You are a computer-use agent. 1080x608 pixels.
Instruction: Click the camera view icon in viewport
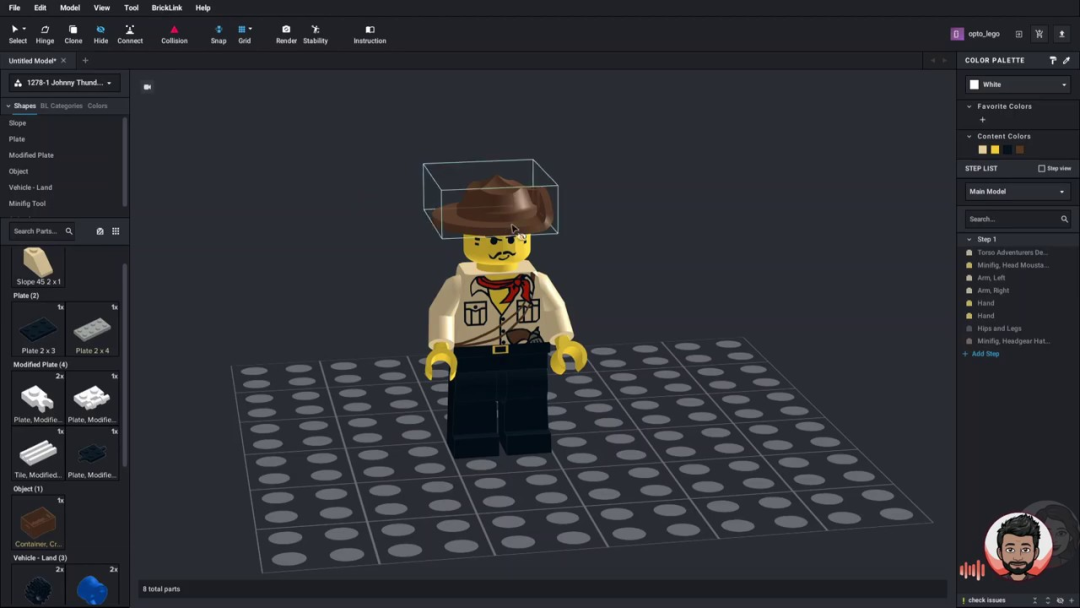147,87
